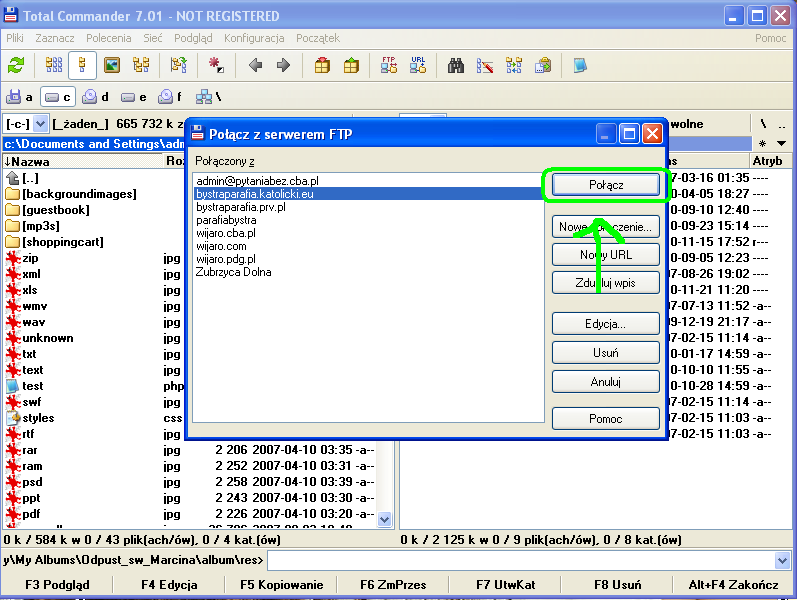Click the forward arrow toolbar icon
Viewport: 798px width, 601px height.
pos(283,65)
